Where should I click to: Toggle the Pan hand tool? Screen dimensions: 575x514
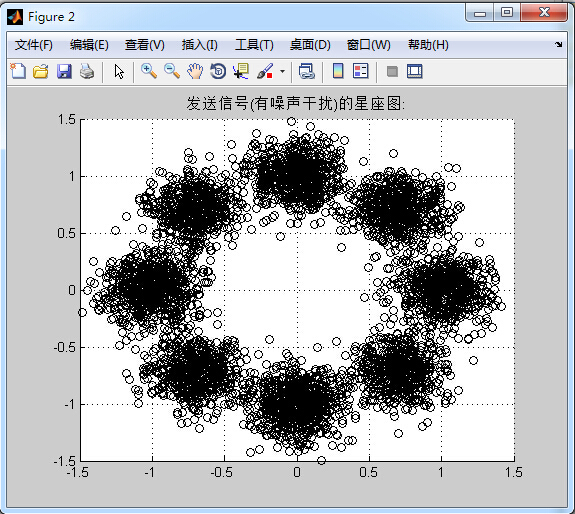(195, 71)
